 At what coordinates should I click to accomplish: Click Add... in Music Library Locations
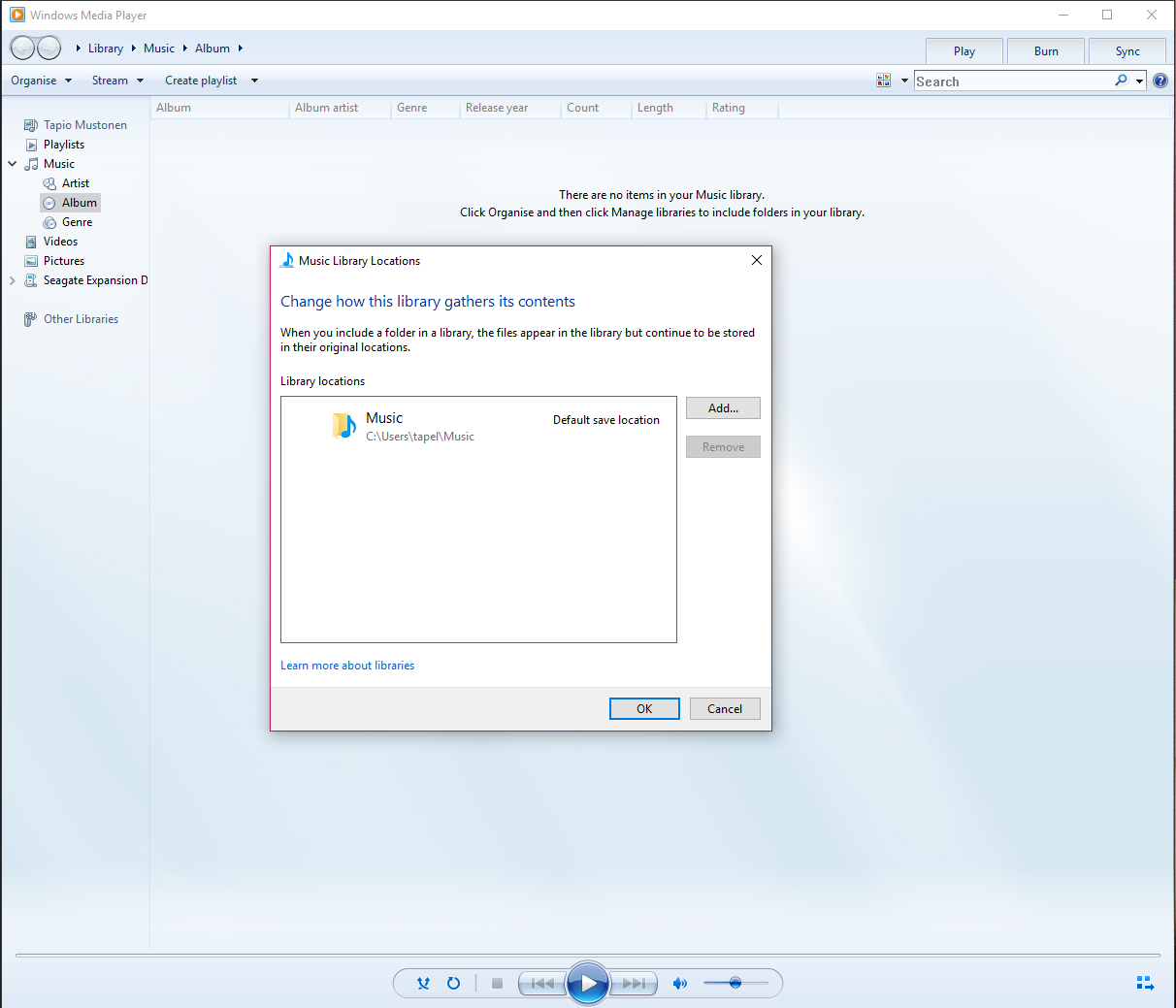point(723,408)
